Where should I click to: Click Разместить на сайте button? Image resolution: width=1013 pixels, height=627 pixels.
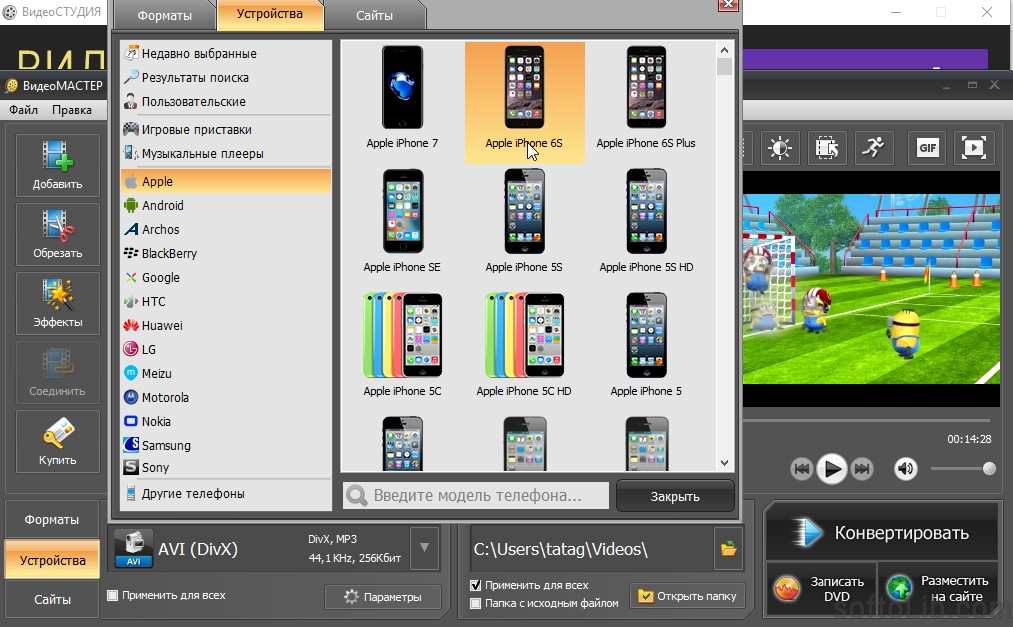click(939, 589)
